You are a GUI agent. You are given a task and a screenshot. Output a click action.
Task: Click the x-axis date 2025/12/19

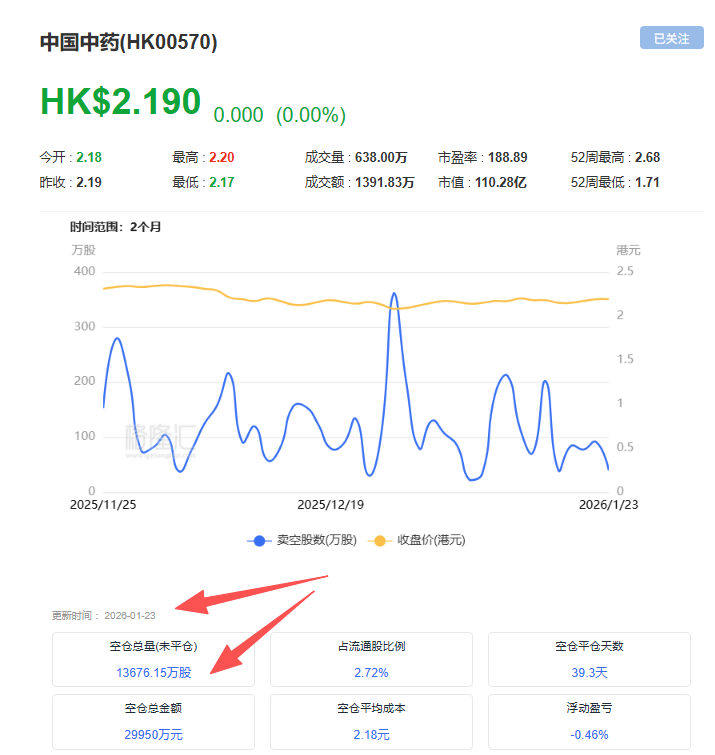pyautogui.click(x=330, y=505)
